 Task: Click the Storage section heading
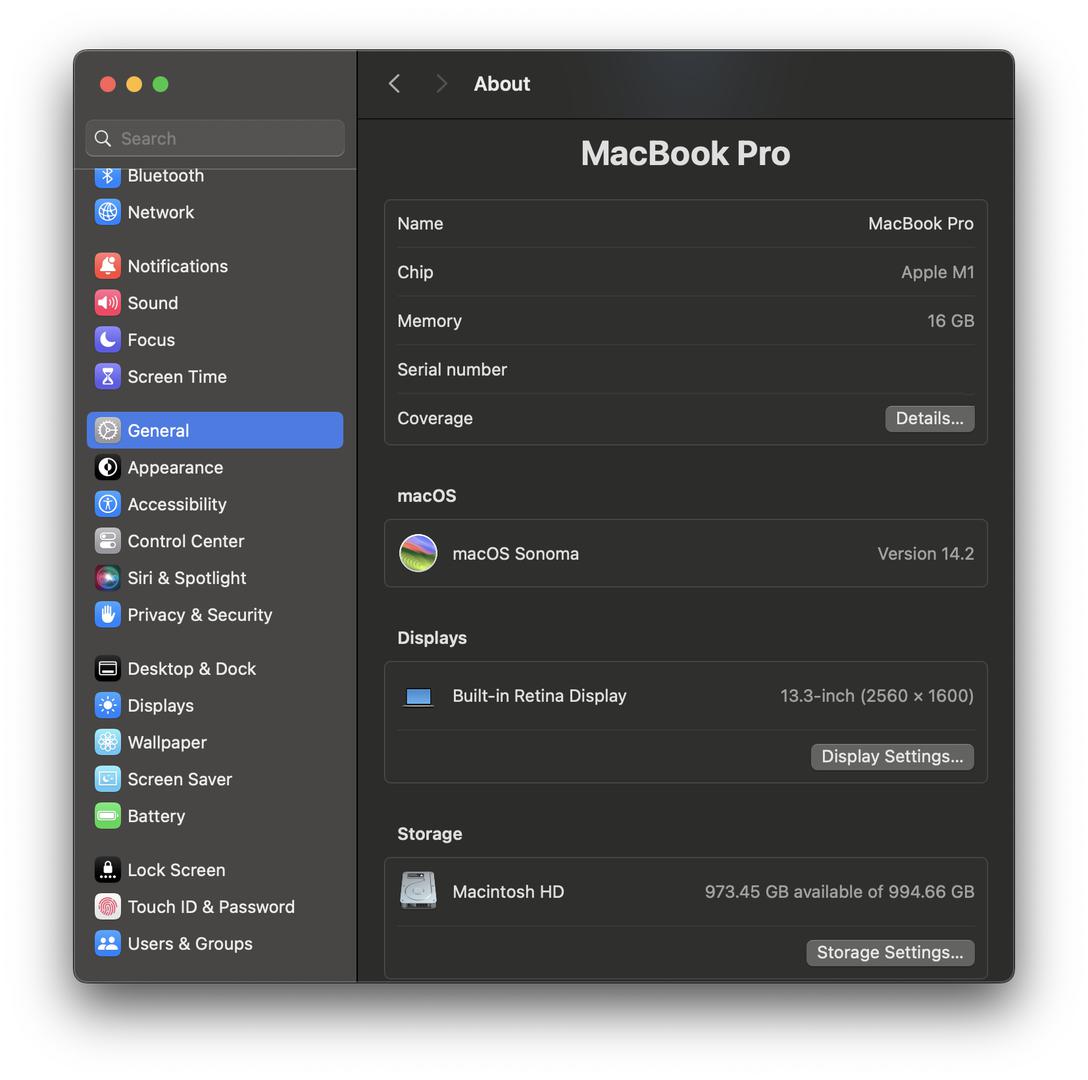tap(430, 834)
